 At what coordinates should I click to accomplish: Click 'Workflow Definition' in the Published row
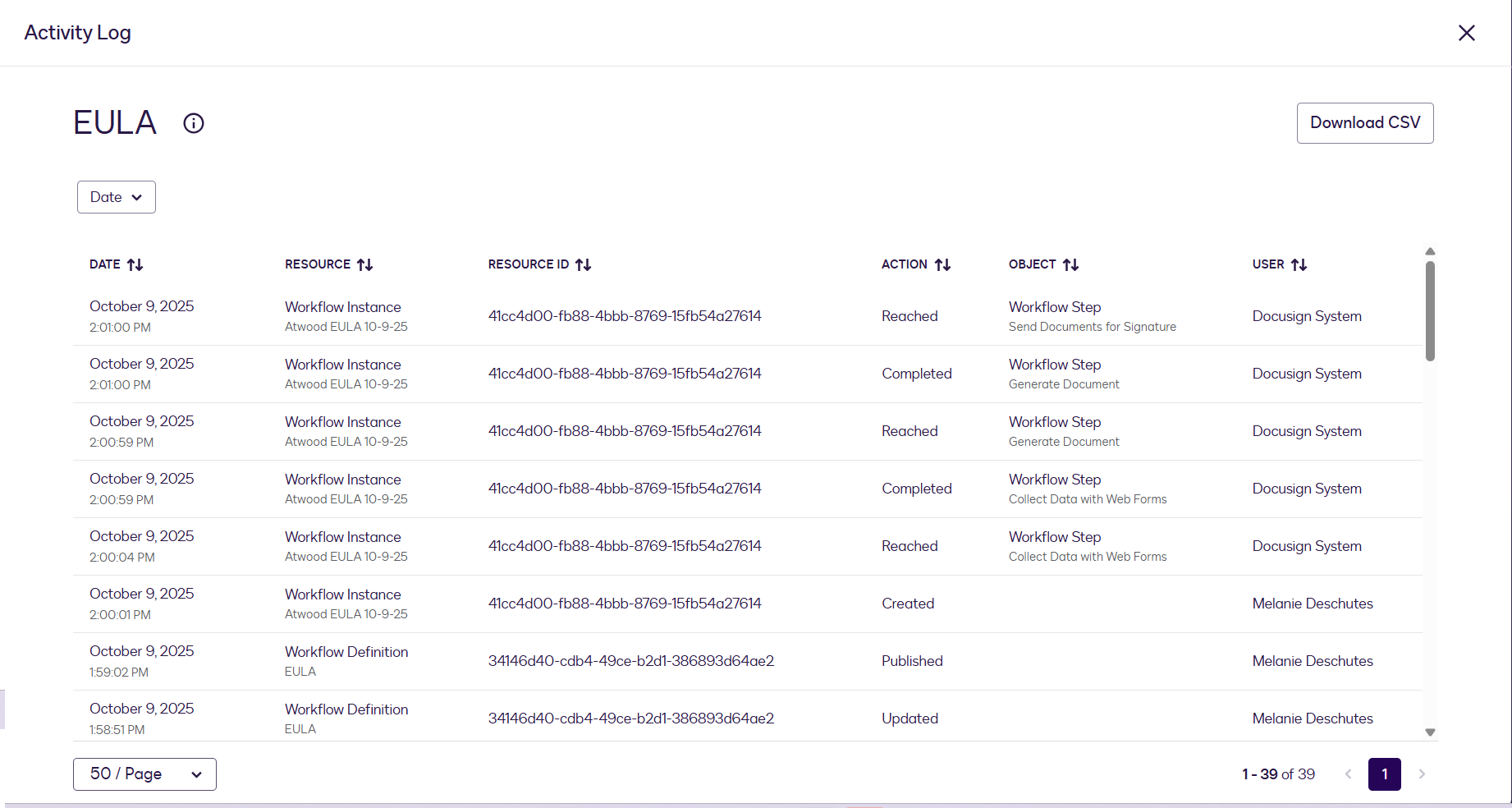point(346,652)
